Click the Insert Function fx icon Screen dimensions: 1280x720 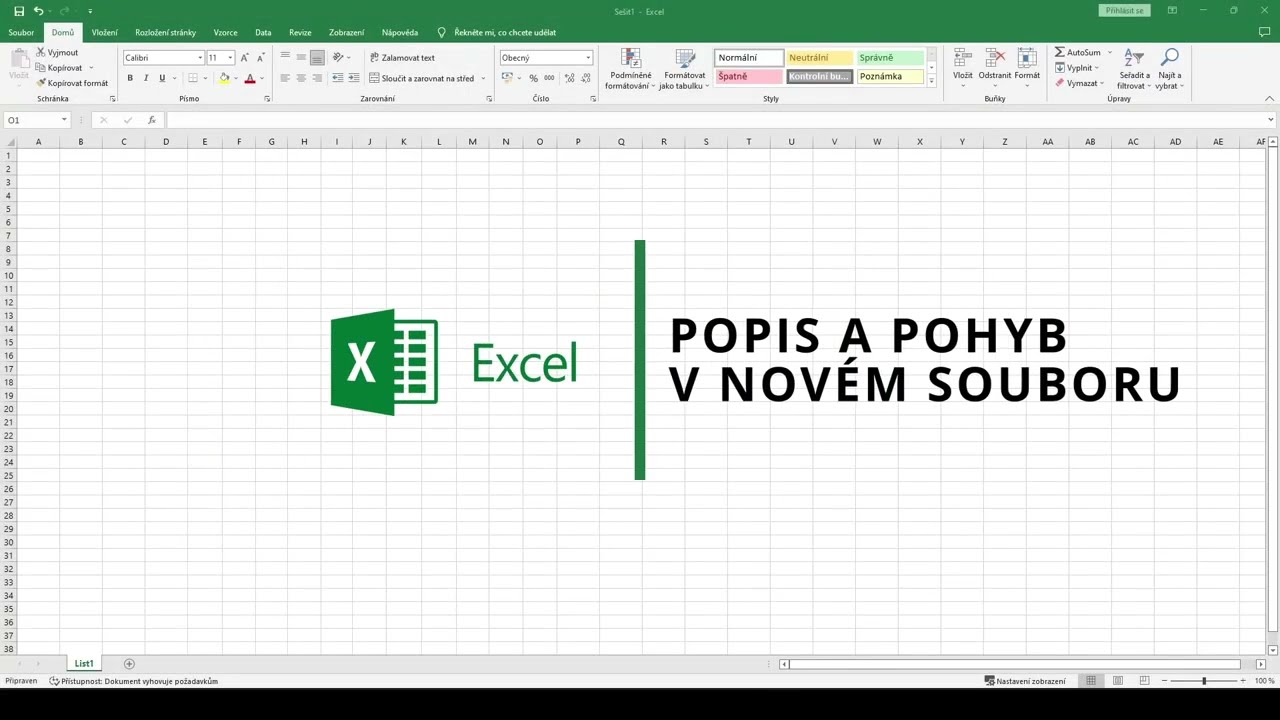tap(152, 120)
